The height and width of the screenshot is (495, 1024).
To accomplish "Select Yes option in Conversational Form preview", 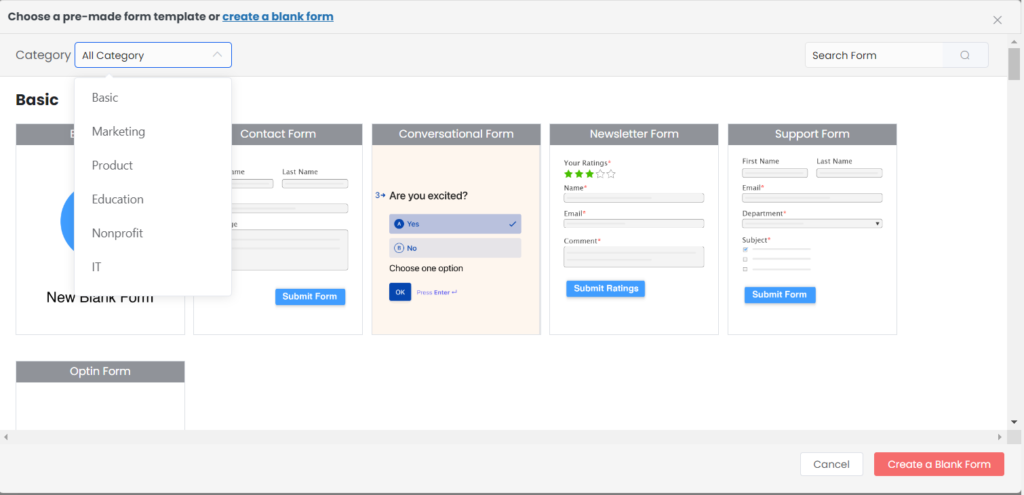I will pos(455,224).
